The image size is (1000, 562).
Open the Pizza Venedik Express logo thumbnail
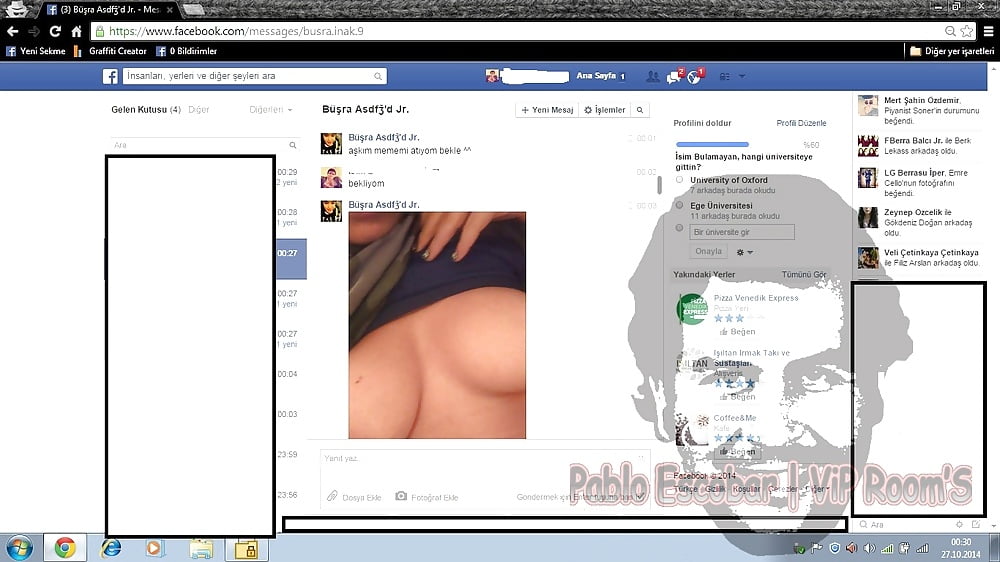click(x=692, y=309)
